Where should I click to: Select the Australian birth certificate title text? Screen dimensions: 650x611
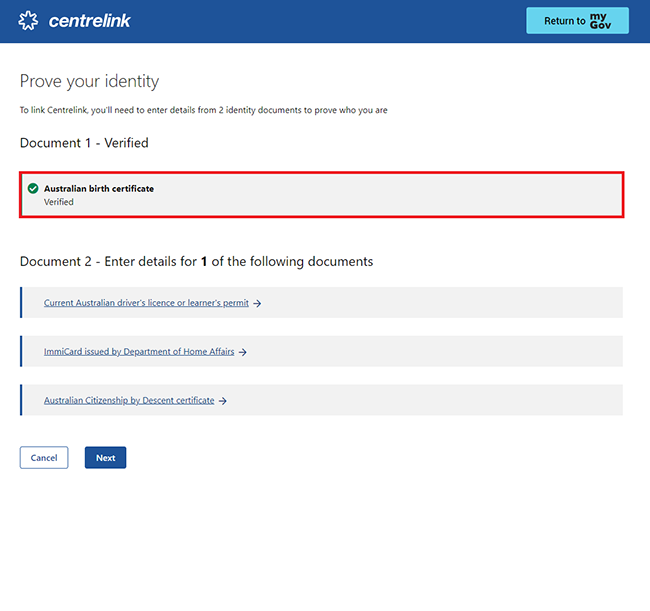point(99,188)
